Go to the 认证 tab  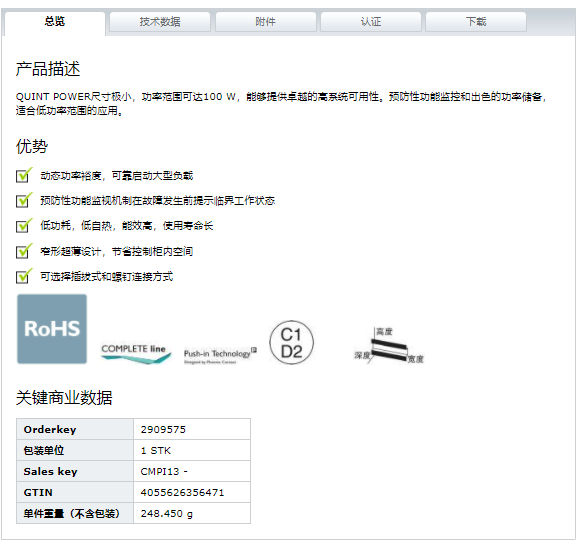371,22
